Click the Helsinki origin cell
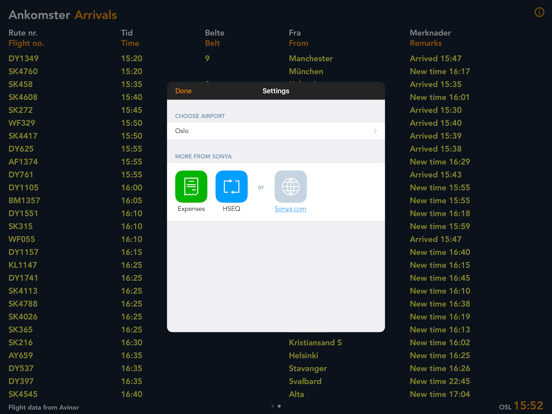Viewport: 552px width, 414px height. click(x=303, y=356)
